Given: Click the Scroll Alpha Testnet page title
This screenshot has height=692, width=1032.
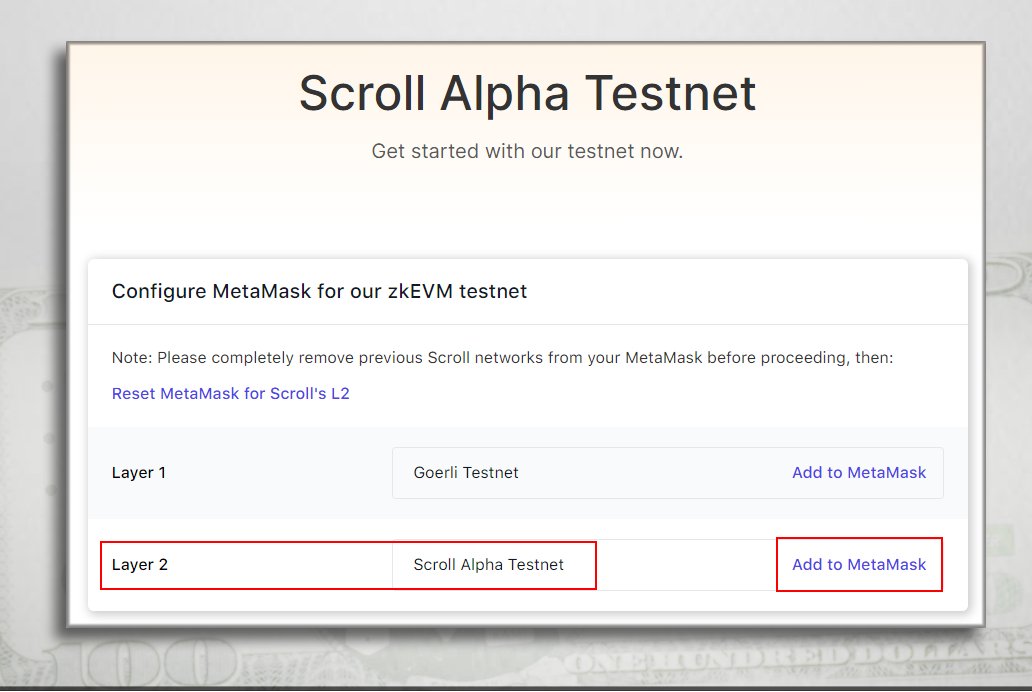Looking at the screenshot, I should coord(527,93).
